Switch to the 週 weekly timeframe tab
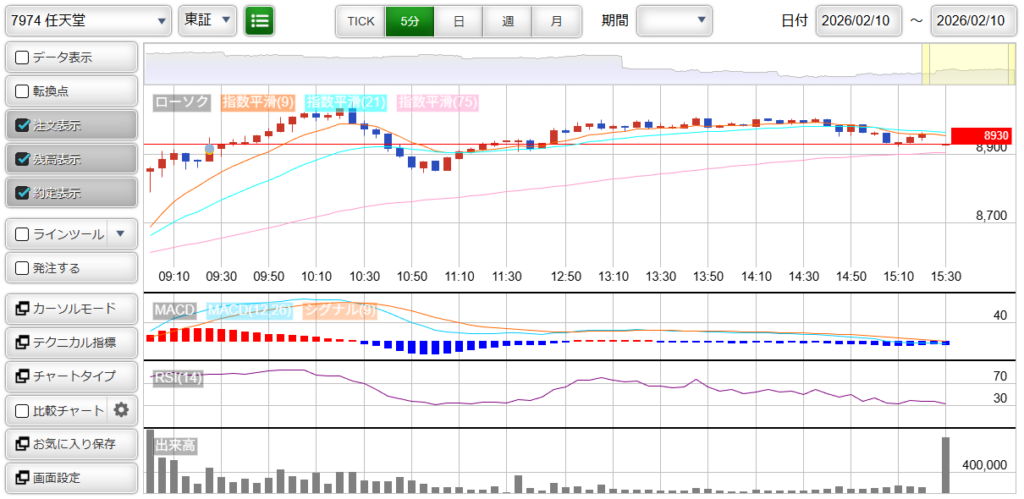The width and height of the screenshot is (1024, 499). click(508, 20)
